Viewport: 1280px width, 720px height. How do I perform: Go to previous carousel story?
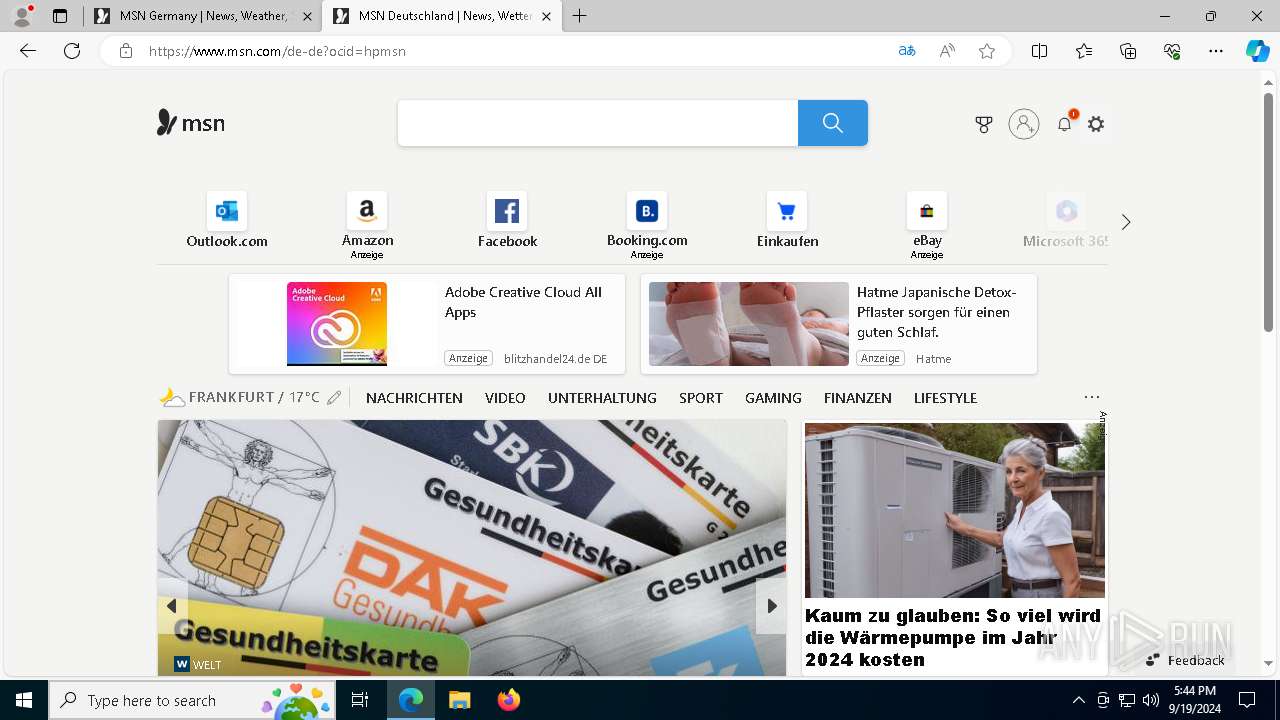pyautogui.click(x=172, y=606)
